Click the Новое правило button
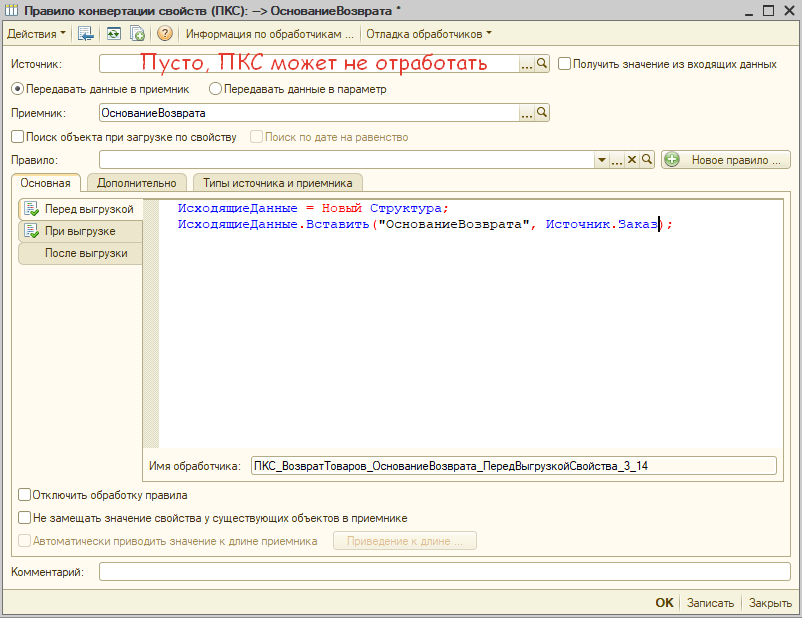This screenshot has width=802, height=620. pyautogui.click(x=725, y=160)
